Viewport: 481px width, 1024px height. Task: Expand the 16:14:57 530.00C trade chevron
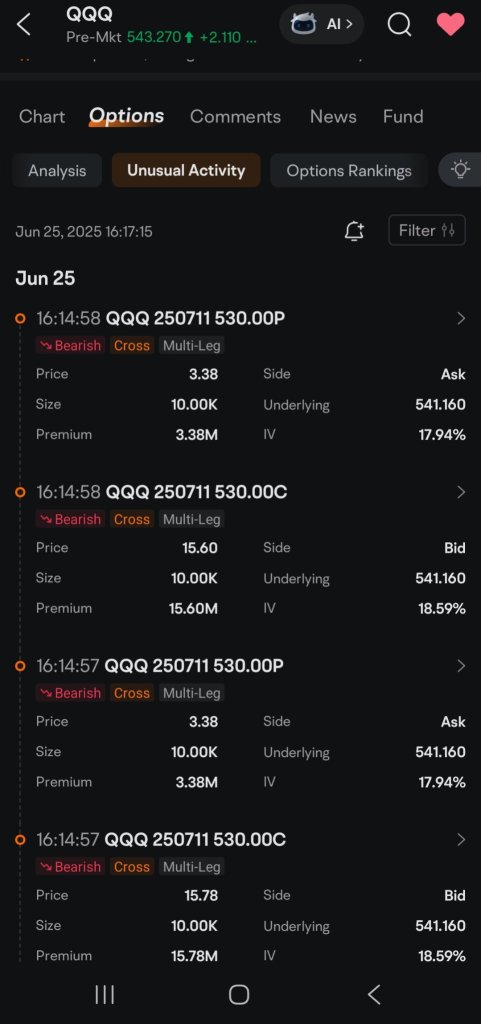tap(461, 840)
